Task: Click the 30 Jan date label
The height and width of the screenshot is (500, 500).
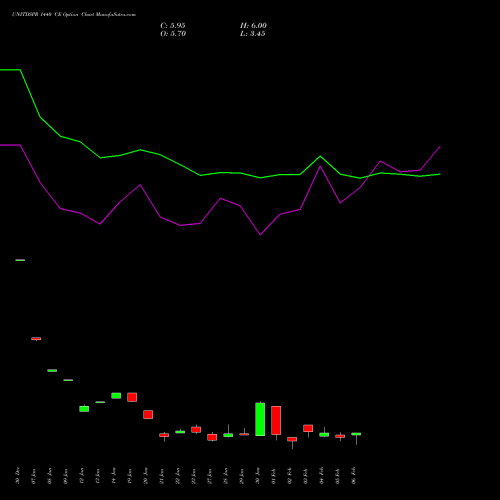Action: coord(258,476)
